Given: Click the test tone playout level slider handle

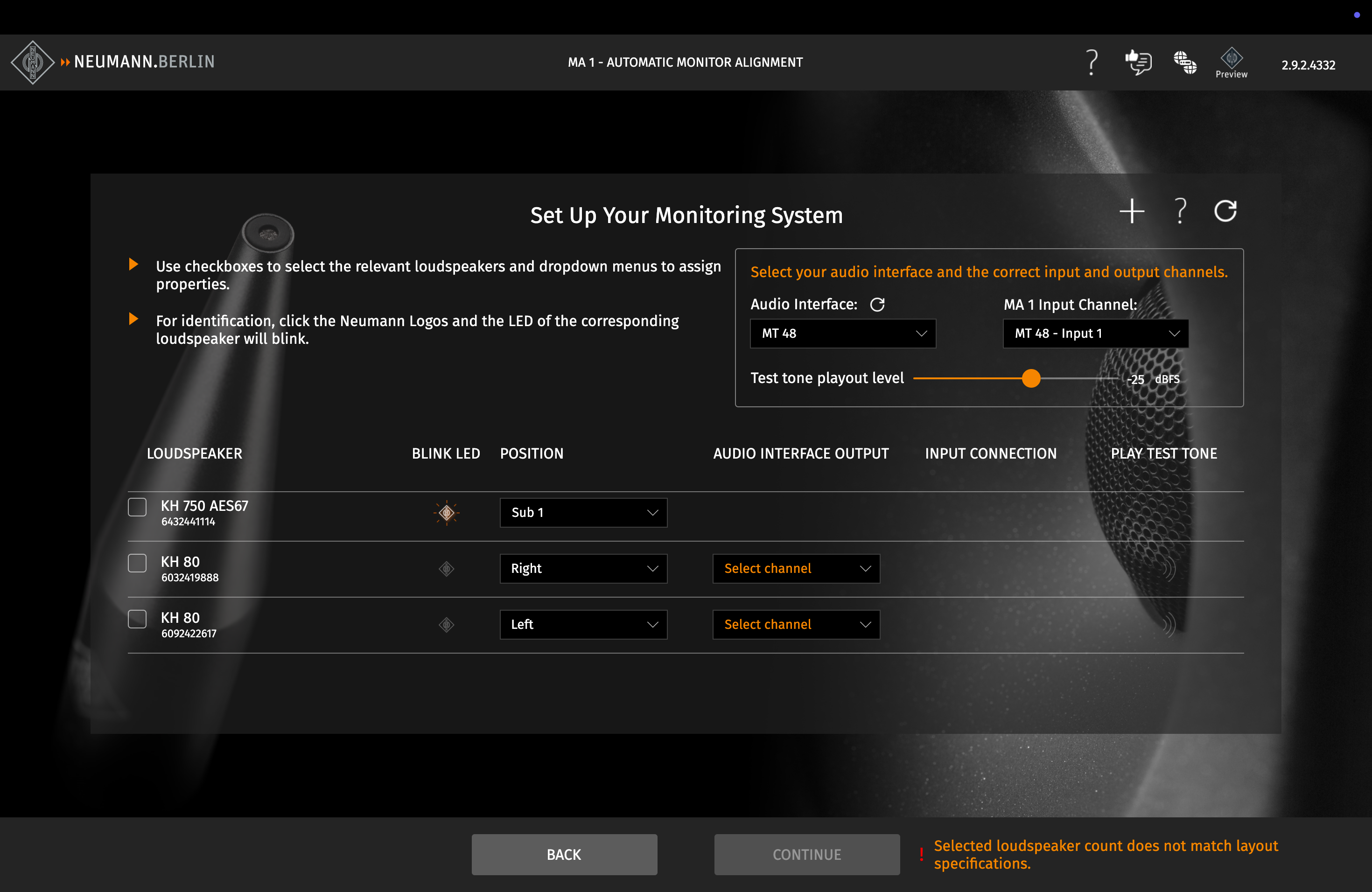Looking at the screenshot, I should [x=1031, y=378].
